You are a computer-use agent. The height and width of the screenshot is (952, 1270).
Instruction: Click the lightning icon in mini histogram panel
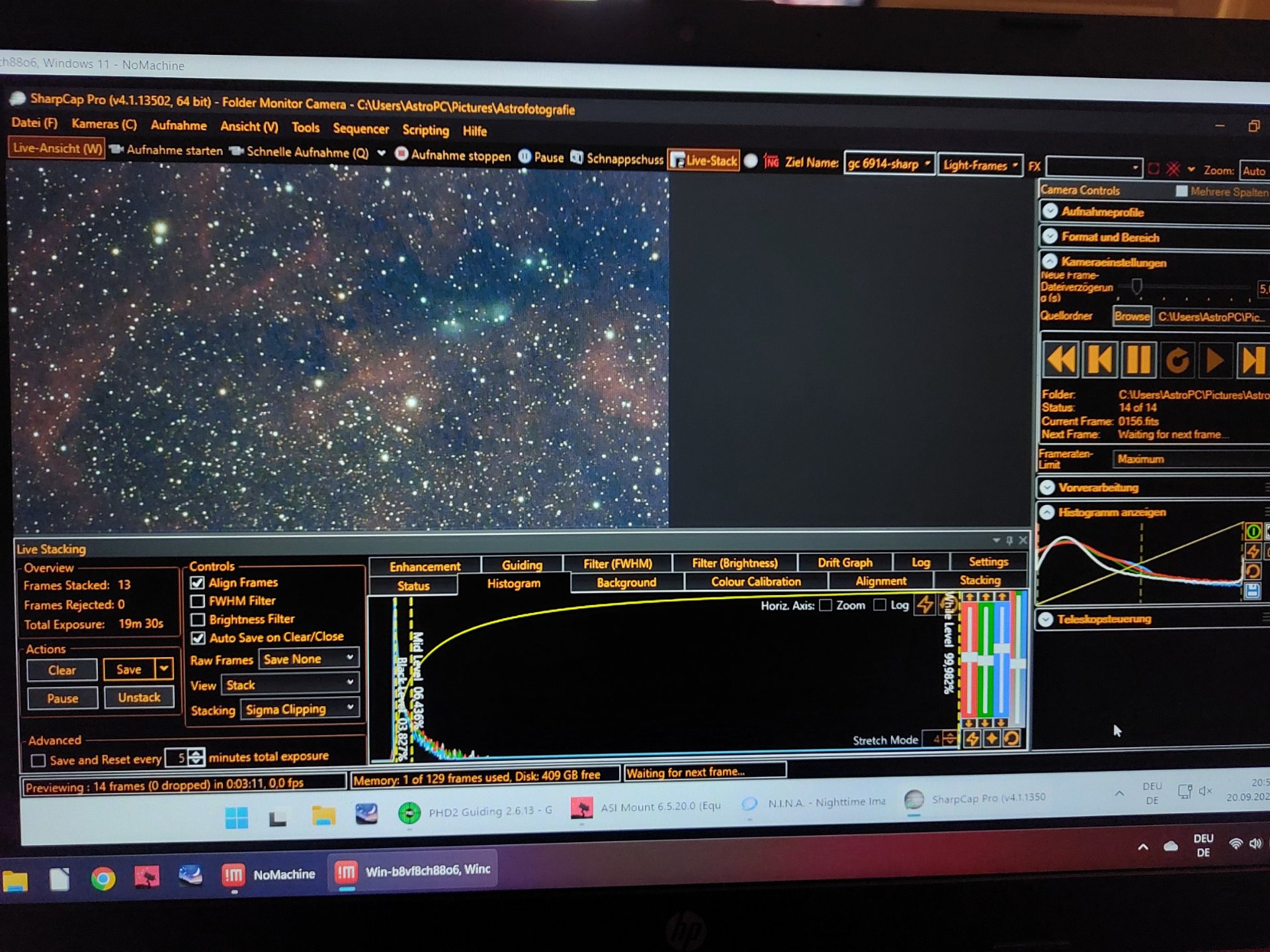(x=1253, y=551)
